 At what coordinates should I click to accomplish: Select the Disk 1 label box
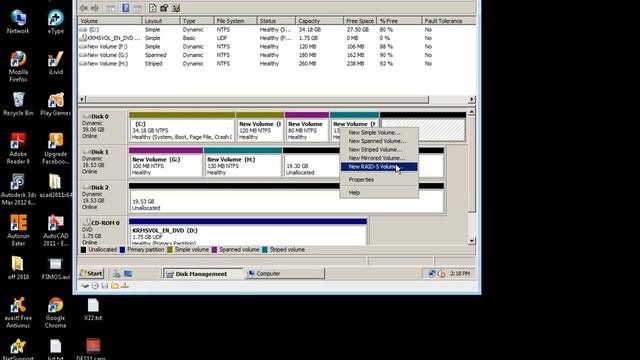(x=102, y=162)
